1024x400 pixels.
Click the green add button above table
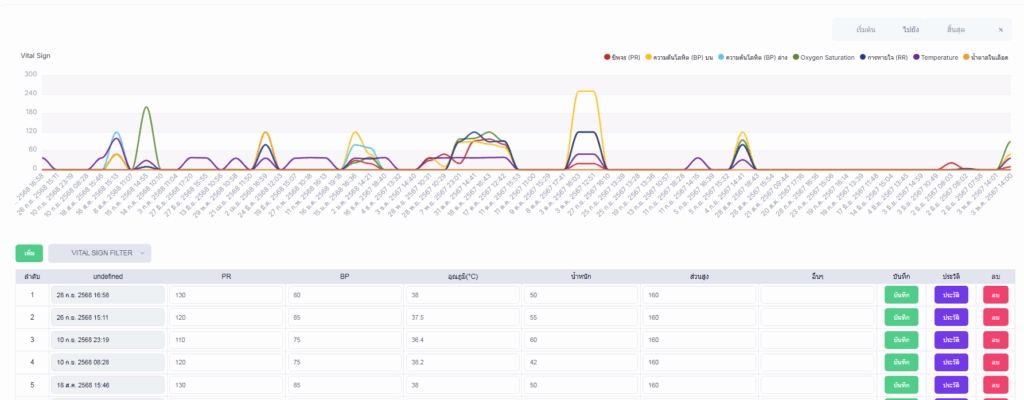pos(29,253)
